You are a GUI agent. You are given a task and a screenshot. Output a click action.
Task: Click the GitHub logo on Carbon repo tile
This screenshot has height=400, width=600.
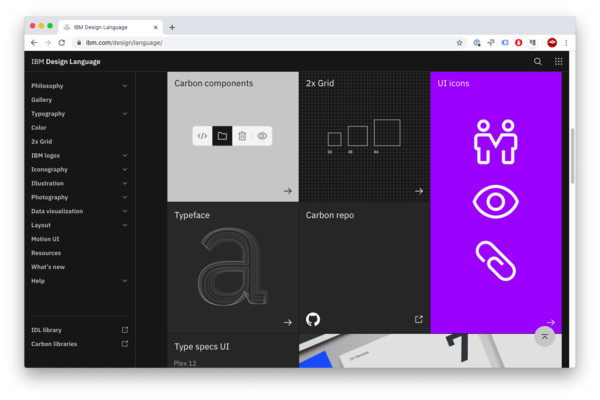click(x=313, y=319)
